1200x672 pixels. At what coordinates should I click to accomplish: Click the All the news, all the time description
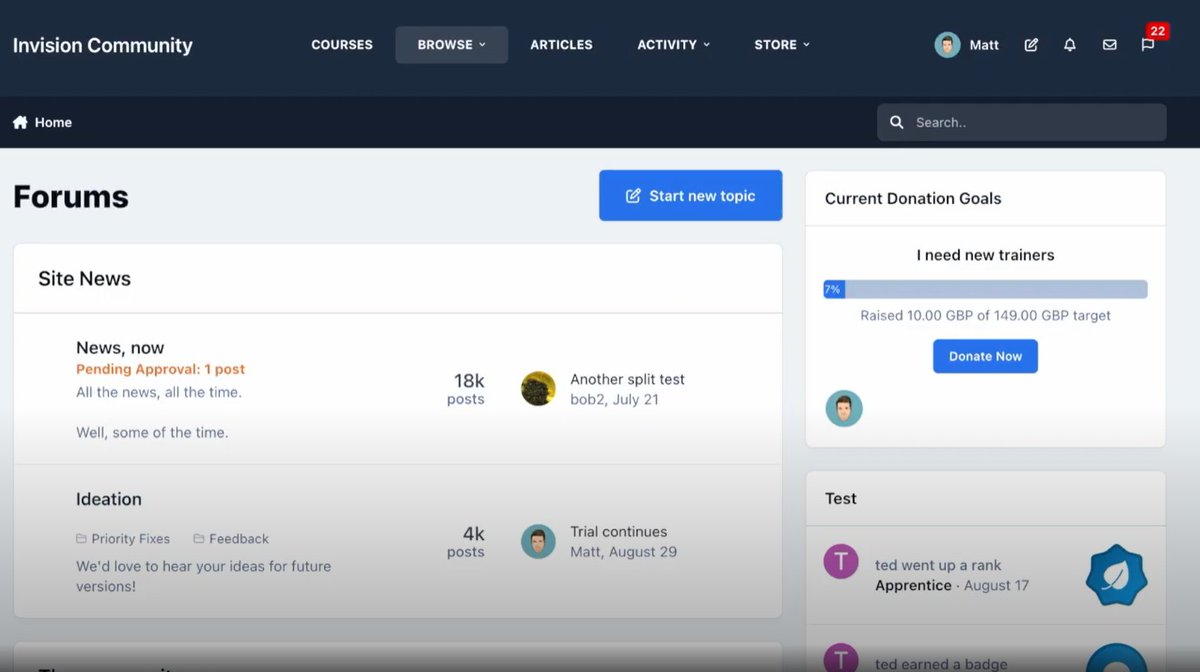[159, 392]
